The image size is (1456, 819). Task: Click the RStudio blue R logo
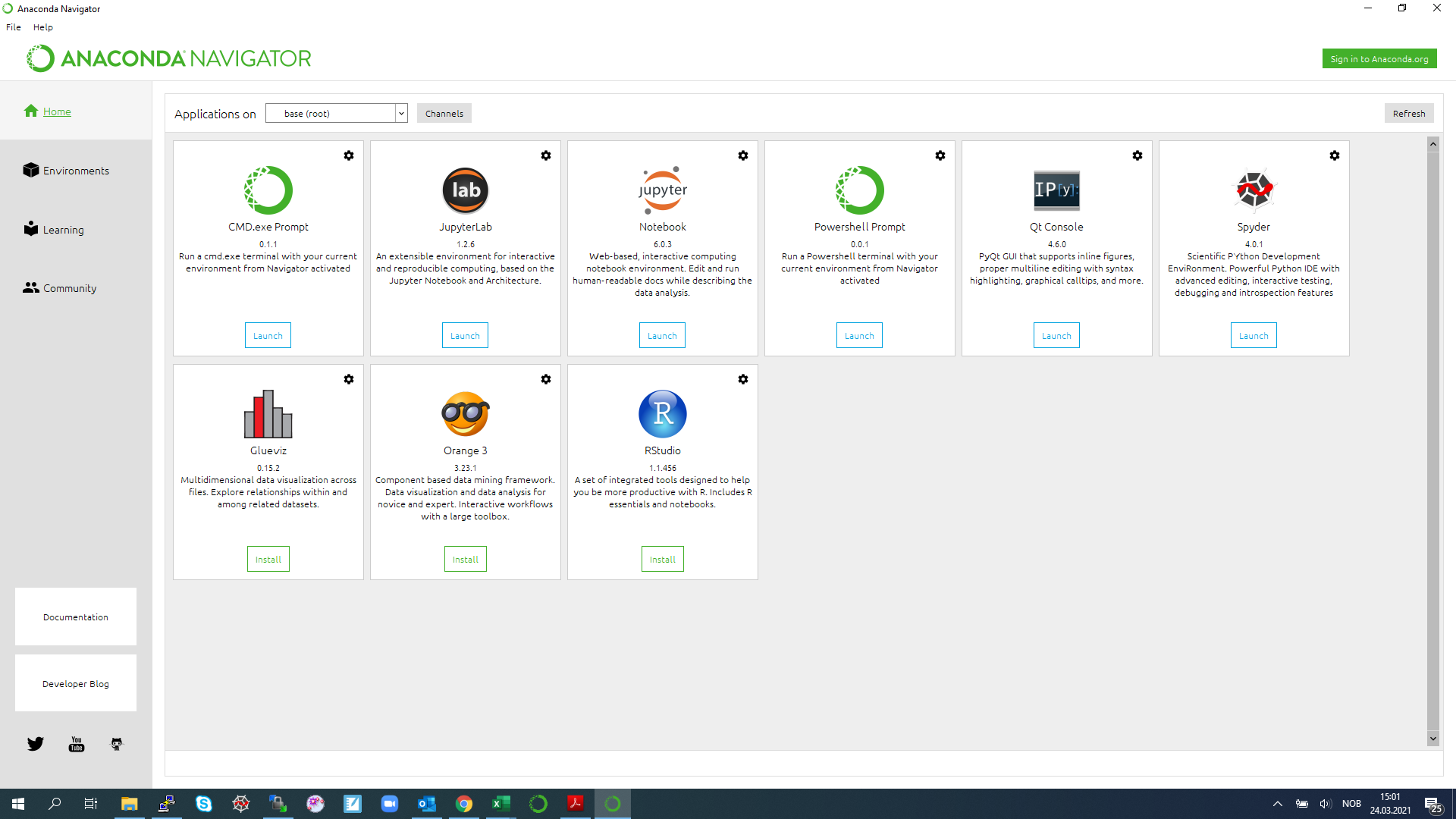[x=663, y=414]
